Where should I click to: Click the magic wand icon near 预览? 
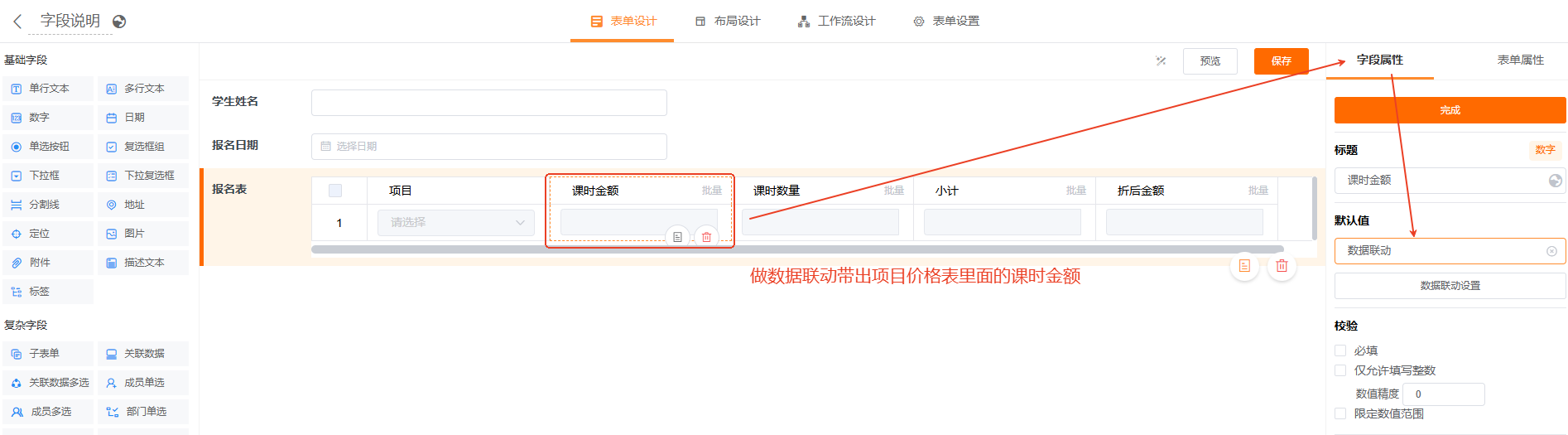[x=1161, y=60]
